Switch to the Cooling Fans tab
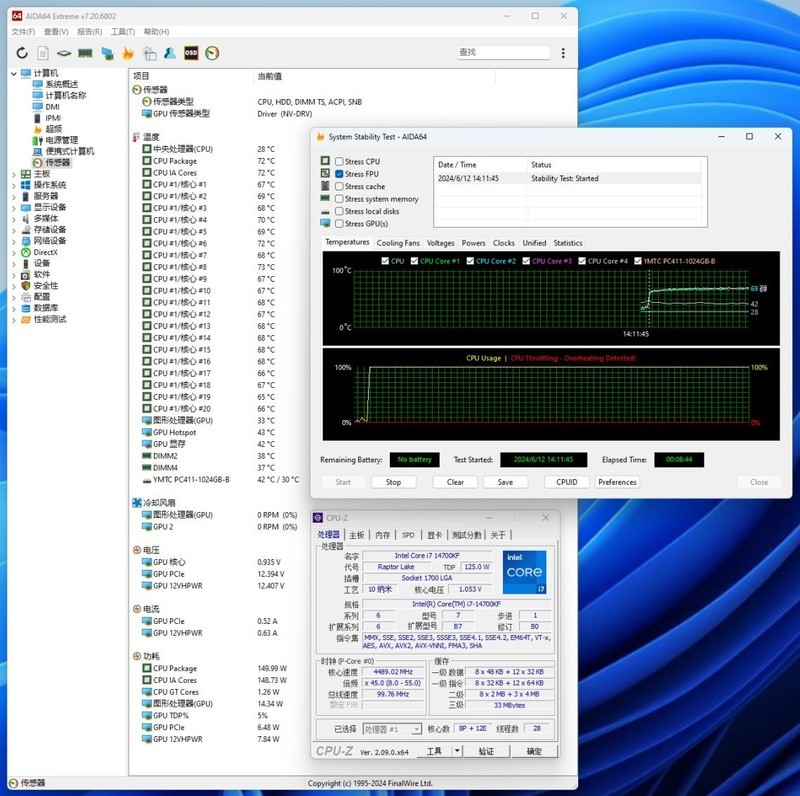Screen dimensions: 800x796 click(398, 243)
